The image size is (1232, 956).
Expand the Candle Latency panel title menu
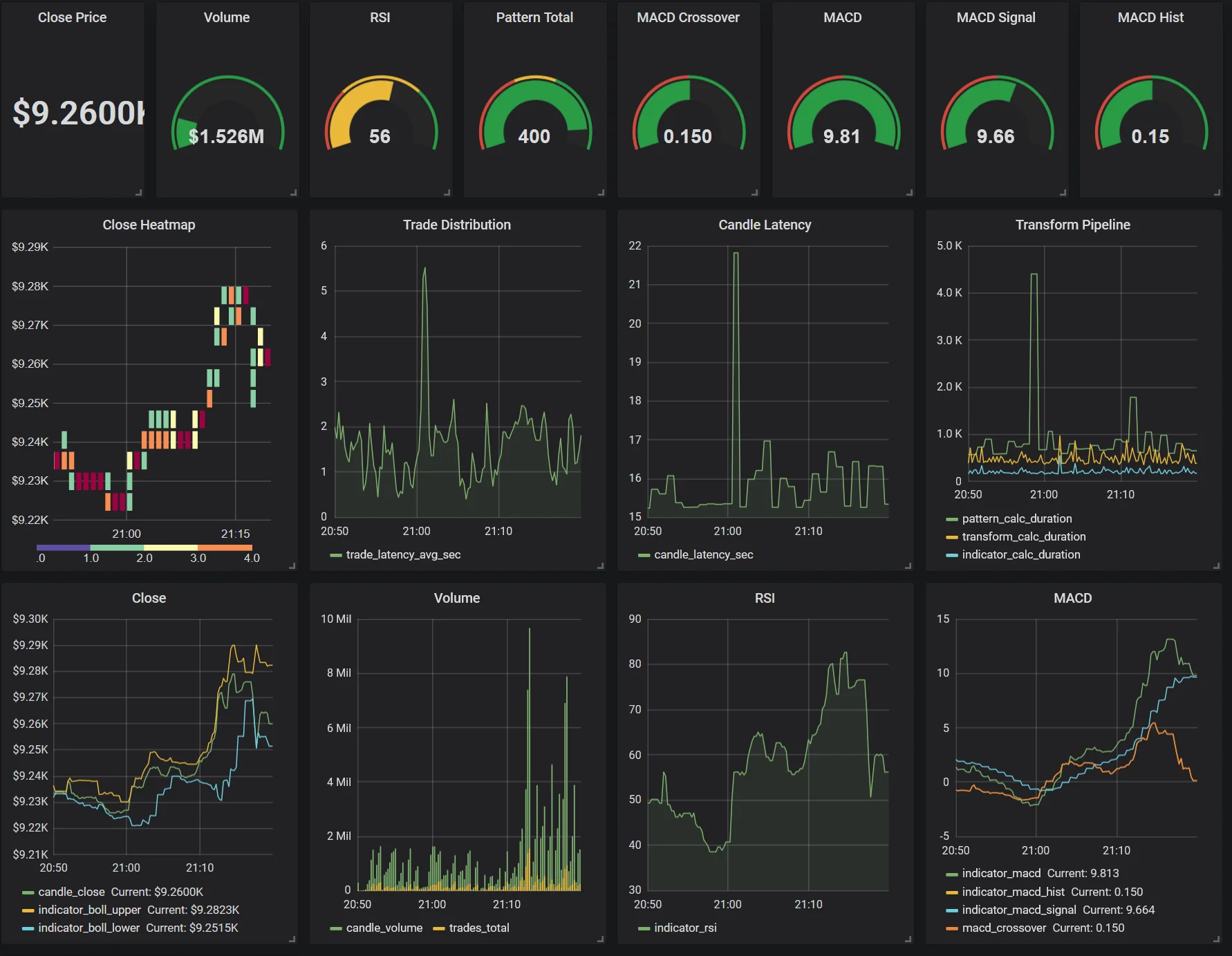765,225
